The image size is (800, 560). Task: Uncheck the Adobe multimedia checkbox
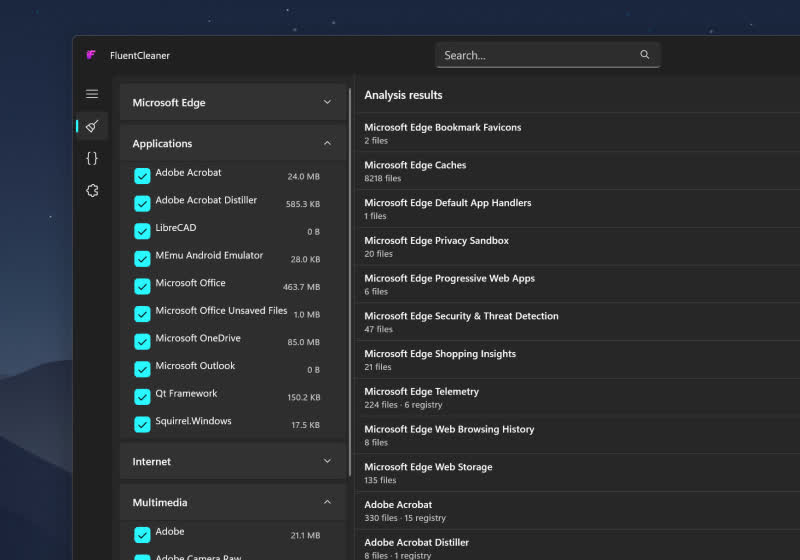[x=142, y=534]
